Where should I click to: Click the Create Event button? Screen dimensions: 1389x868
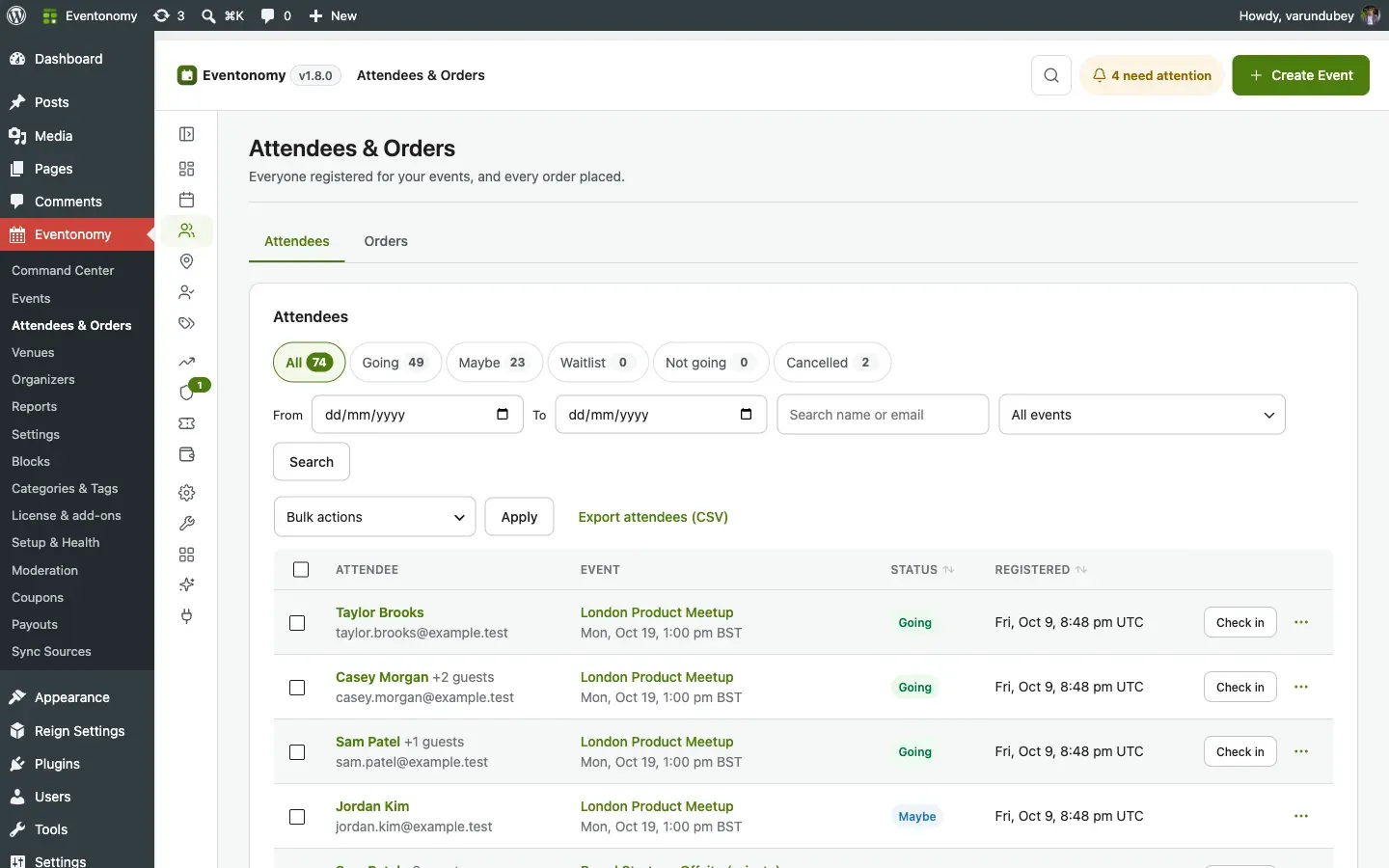click(x=1301, y=75)
